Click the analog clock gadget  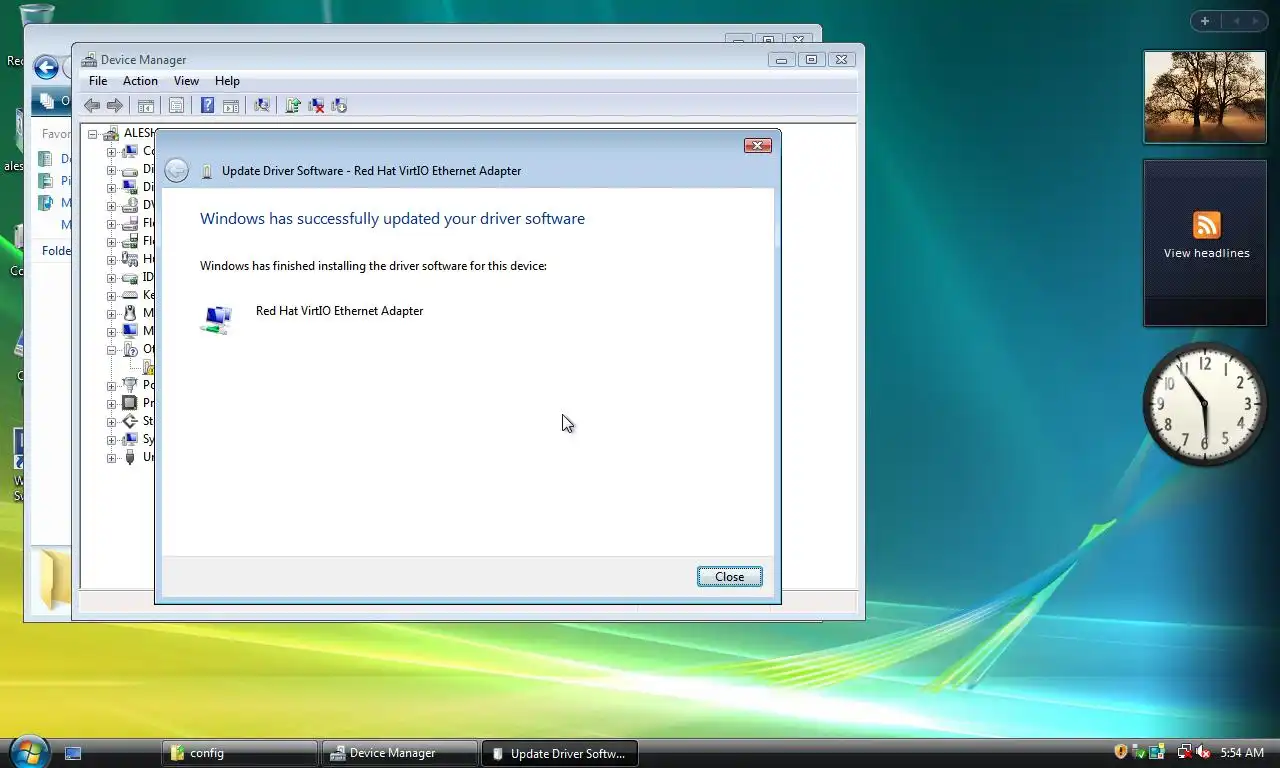click(1205, 404)
